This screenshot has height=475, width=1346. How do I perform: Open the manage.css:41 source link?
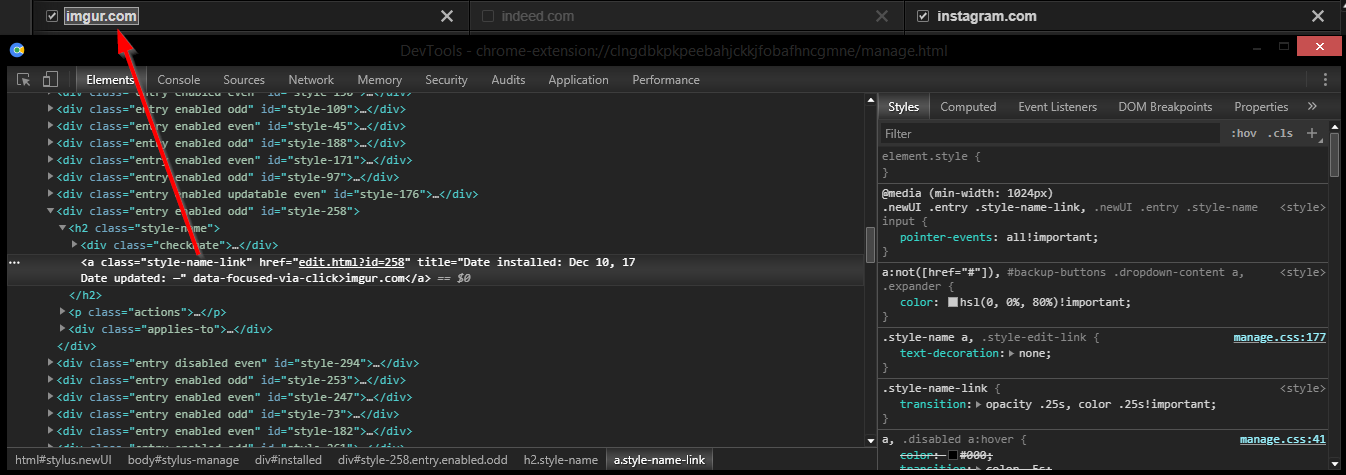click(x=1283, y=439)
